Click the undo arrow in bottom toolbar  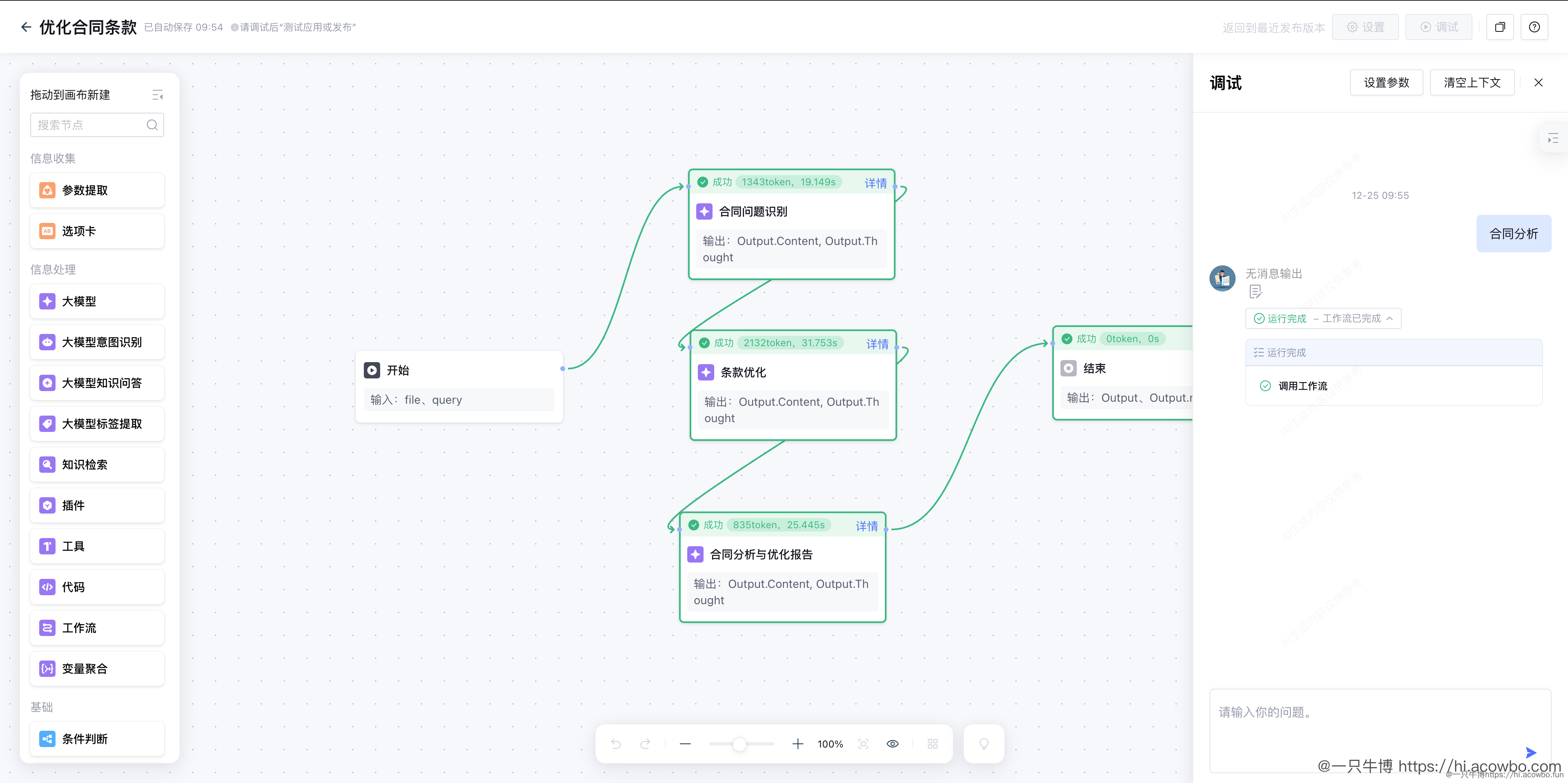point(616,743)
